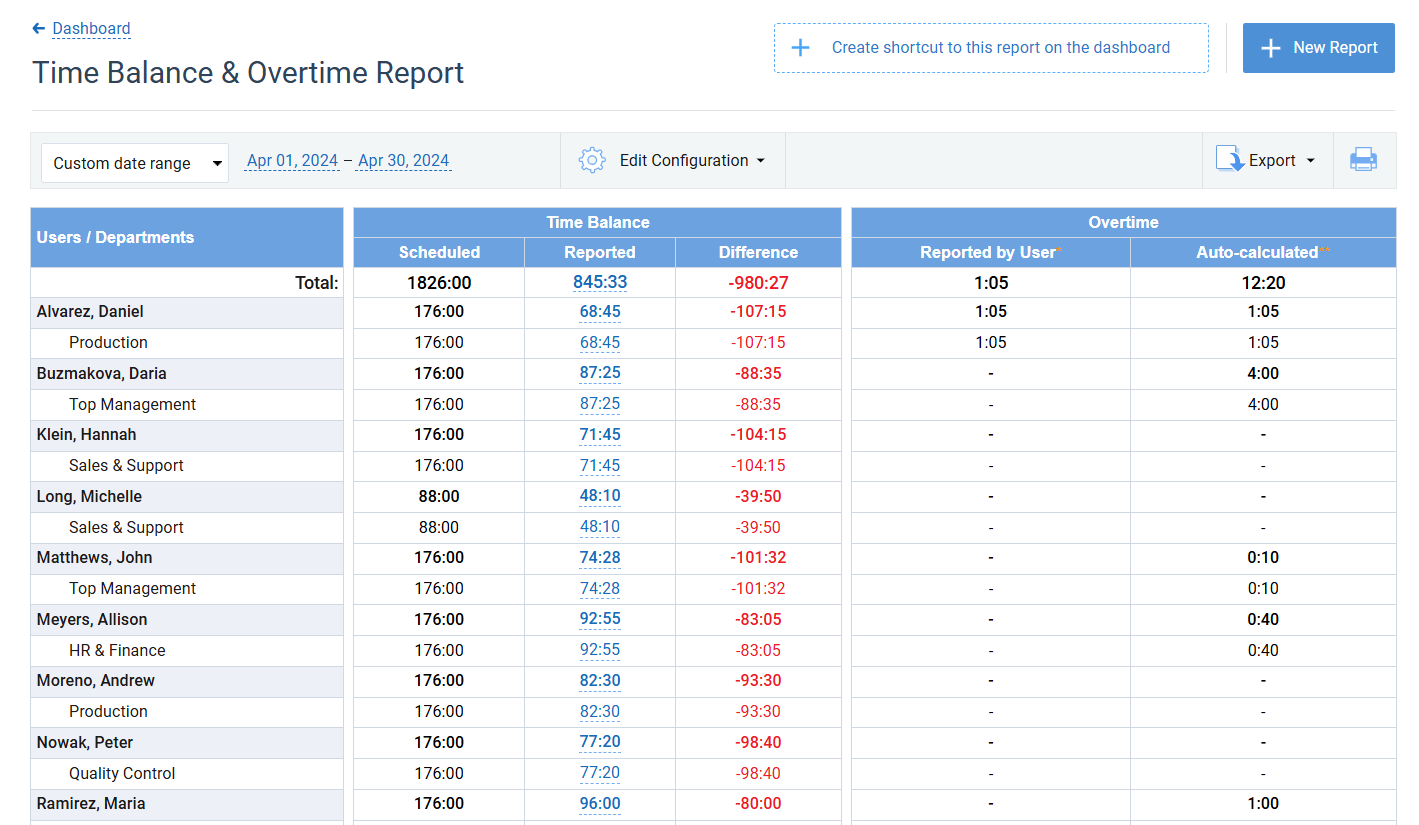Click the plus icon in New Report button

[1270, 48]
